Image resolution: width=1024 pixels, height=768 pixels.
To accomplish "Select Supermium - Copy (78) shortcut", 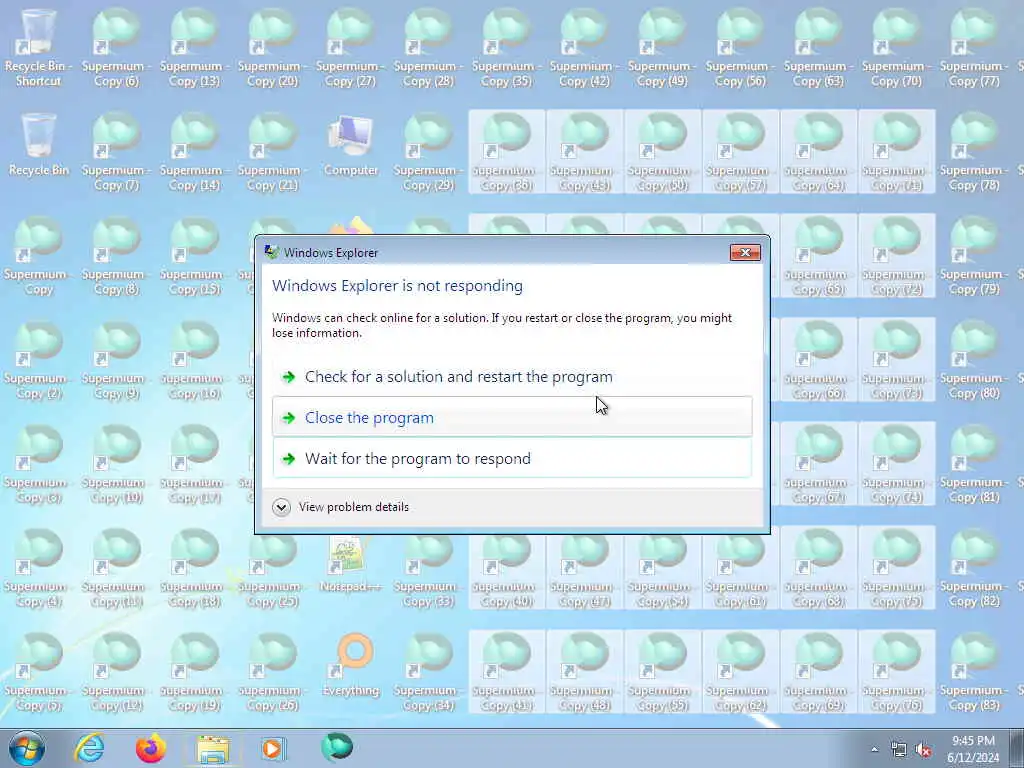I will coord(974,152).
